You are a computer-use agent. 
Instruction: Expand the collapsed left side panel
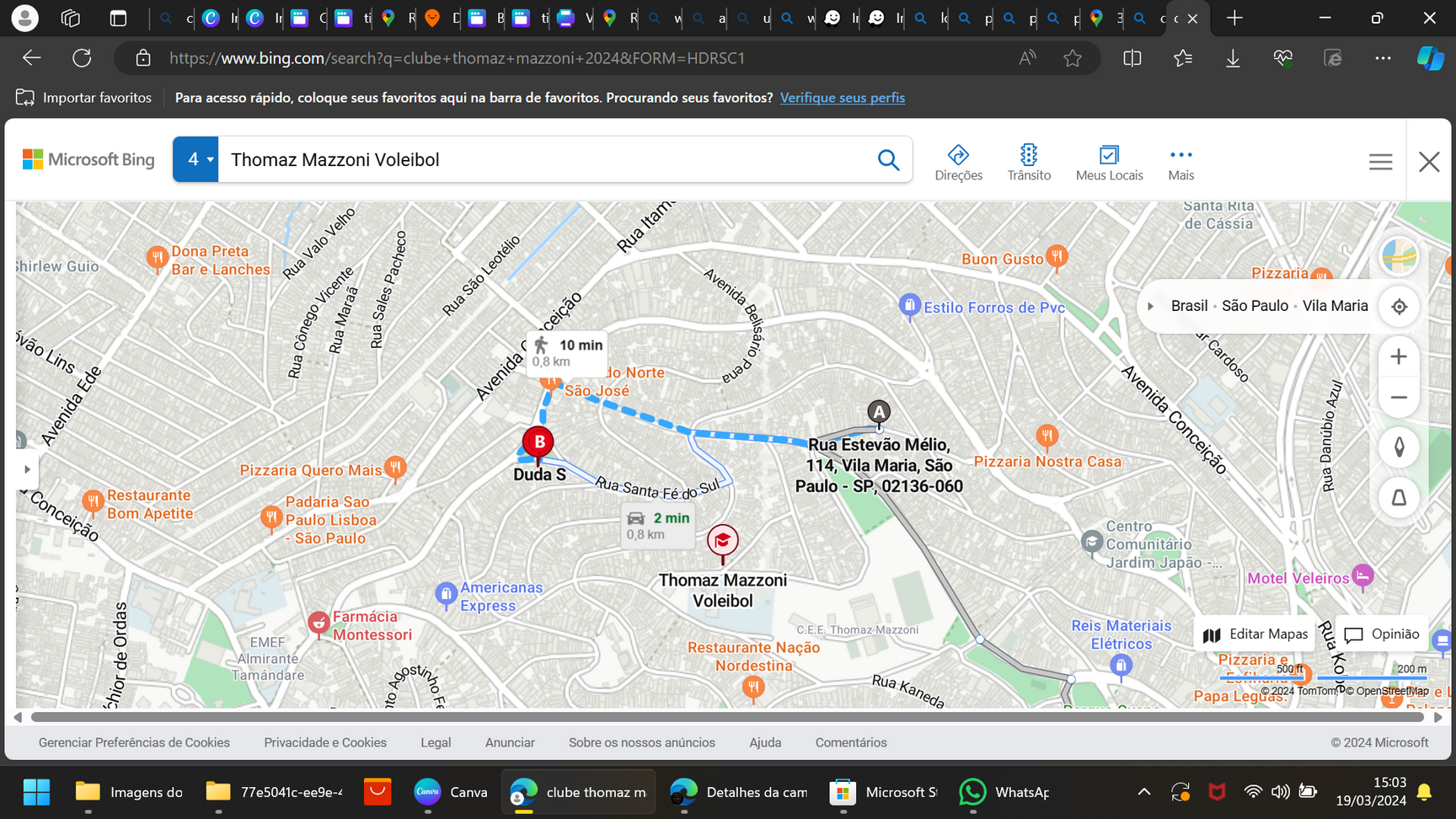(27, 469)
